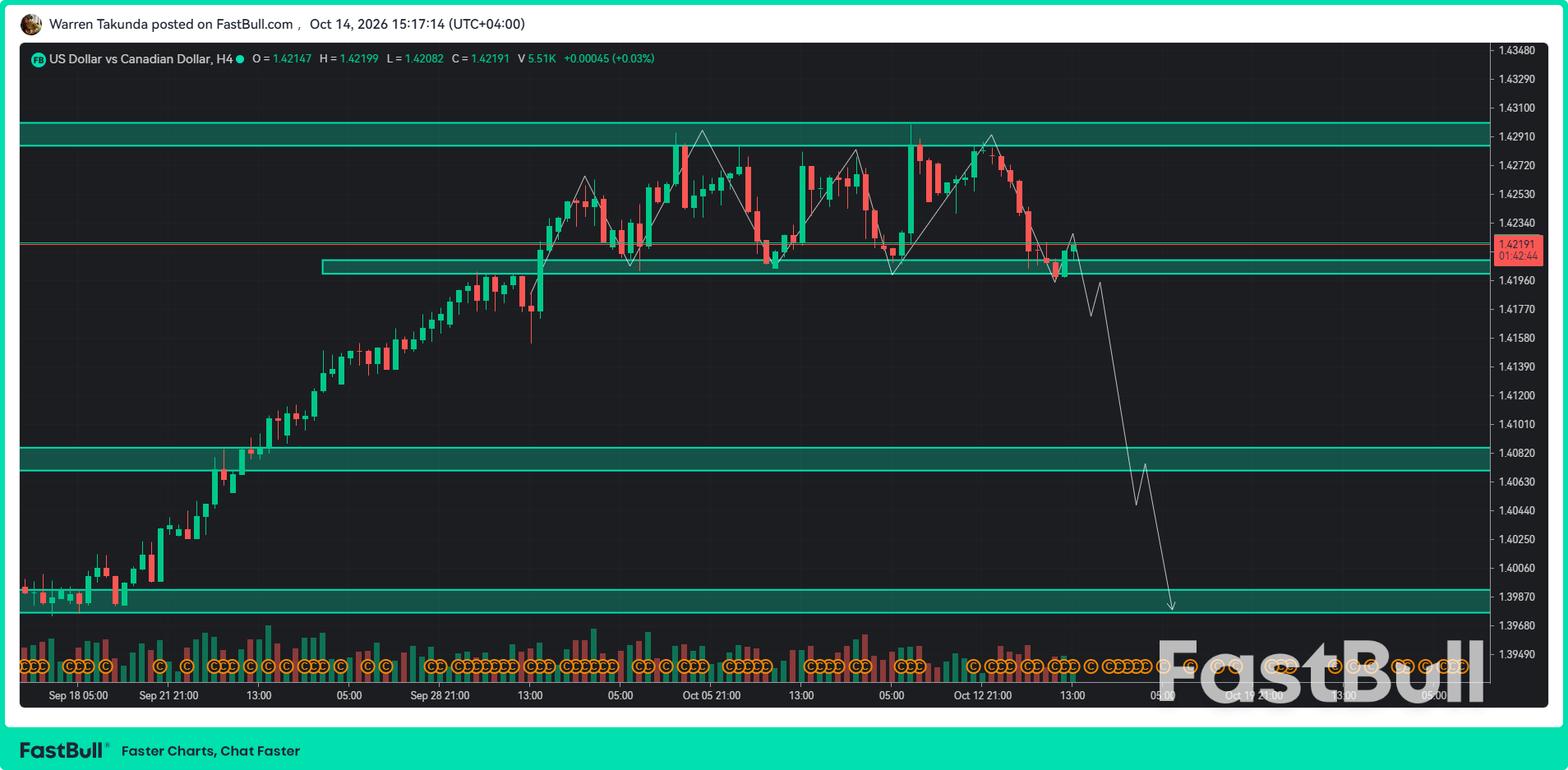
Task: Click the Sep 28 21:00 time label
Action: (x=440, y=695)
